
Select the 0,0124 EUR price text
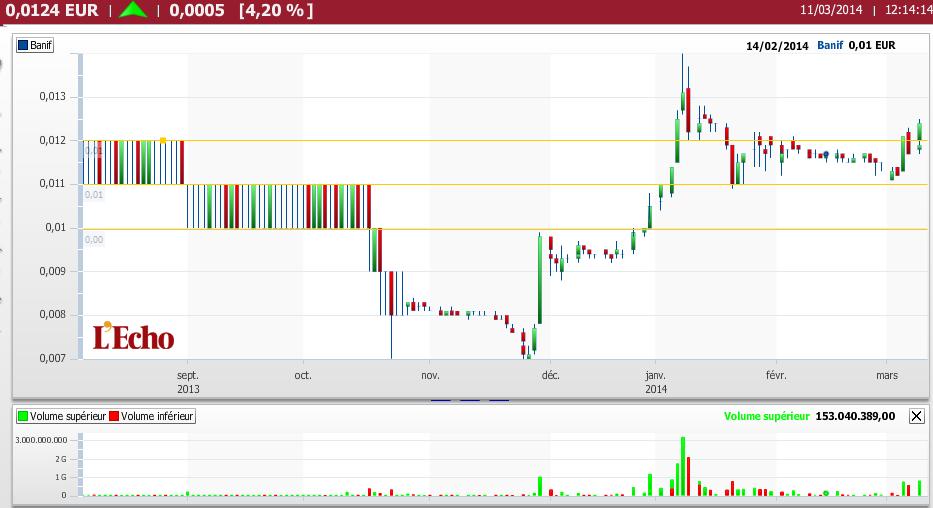pos(51,10)
